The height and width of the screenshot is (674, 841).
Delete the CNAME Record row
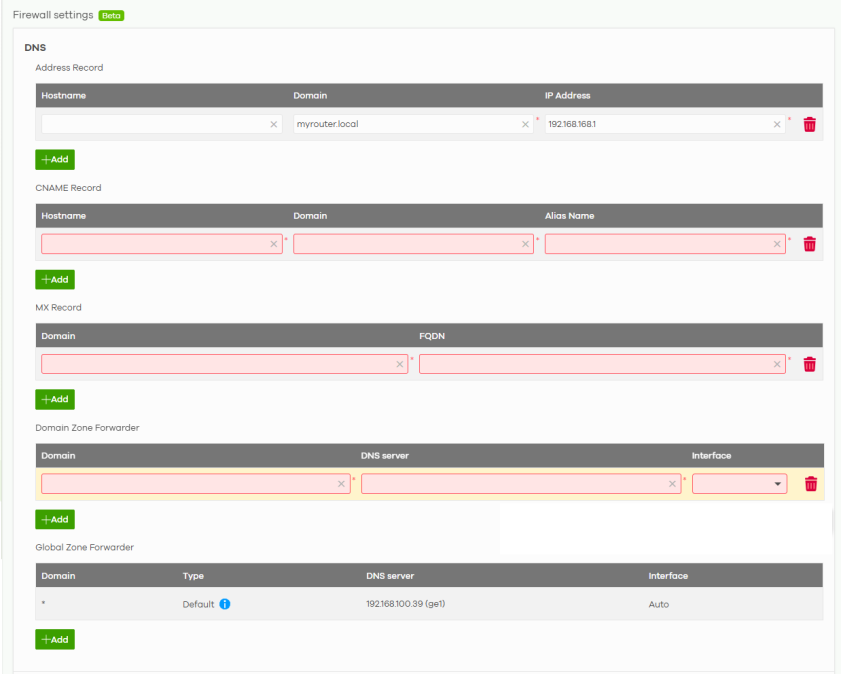click(x=810, y=245)
